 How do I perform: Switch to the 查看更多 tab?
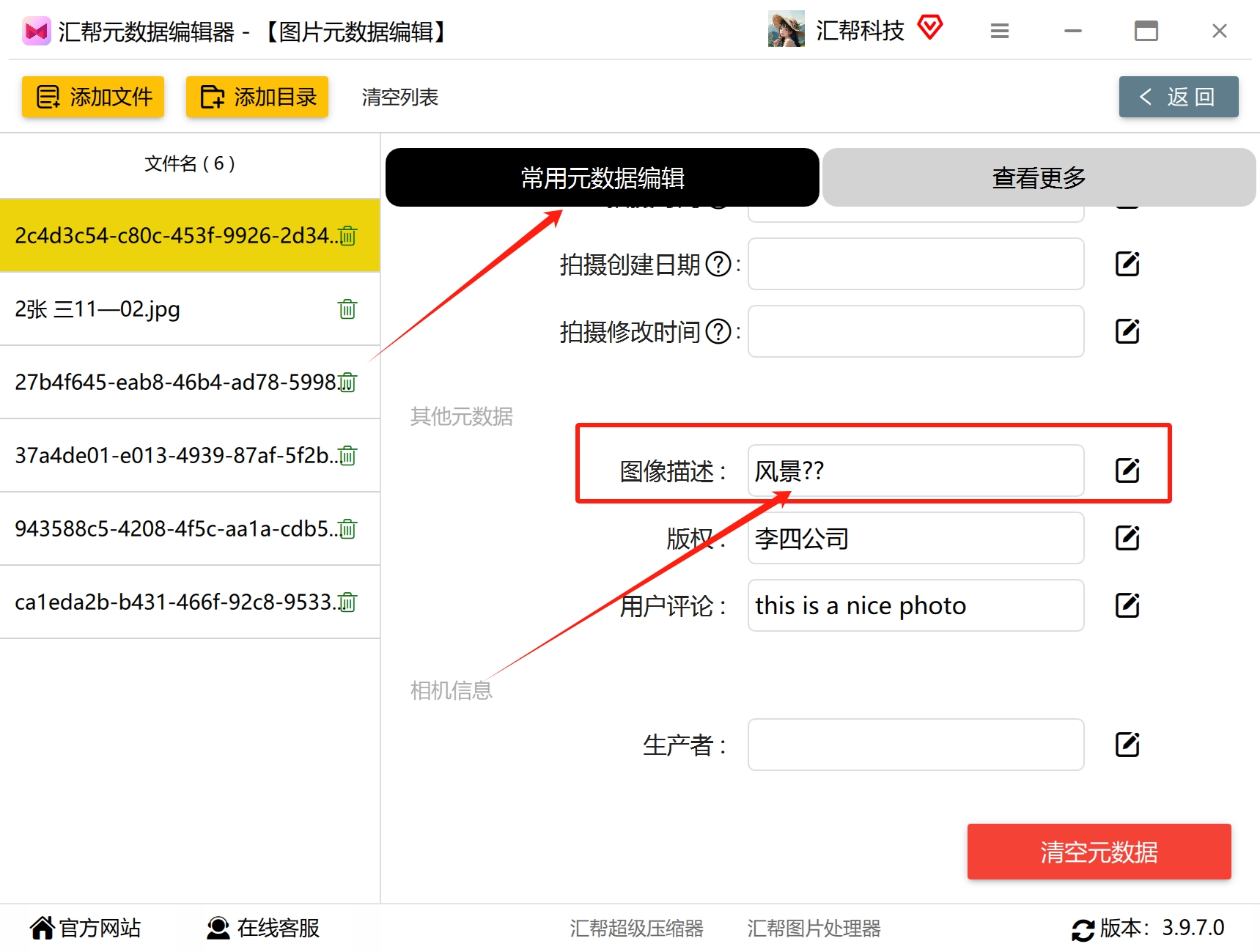(x=1039, y=177)
